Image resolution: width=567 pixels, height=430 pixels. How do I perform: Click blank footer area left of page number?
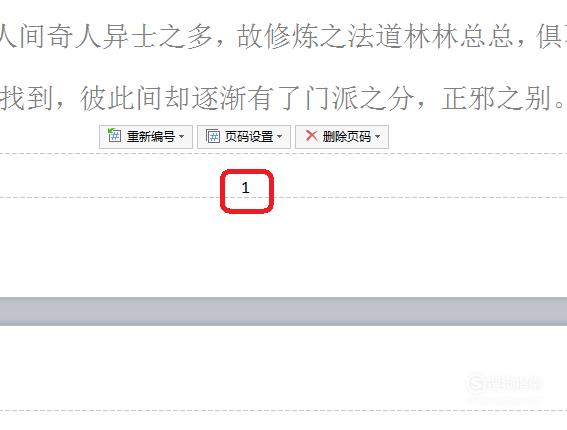click(108, 175)
